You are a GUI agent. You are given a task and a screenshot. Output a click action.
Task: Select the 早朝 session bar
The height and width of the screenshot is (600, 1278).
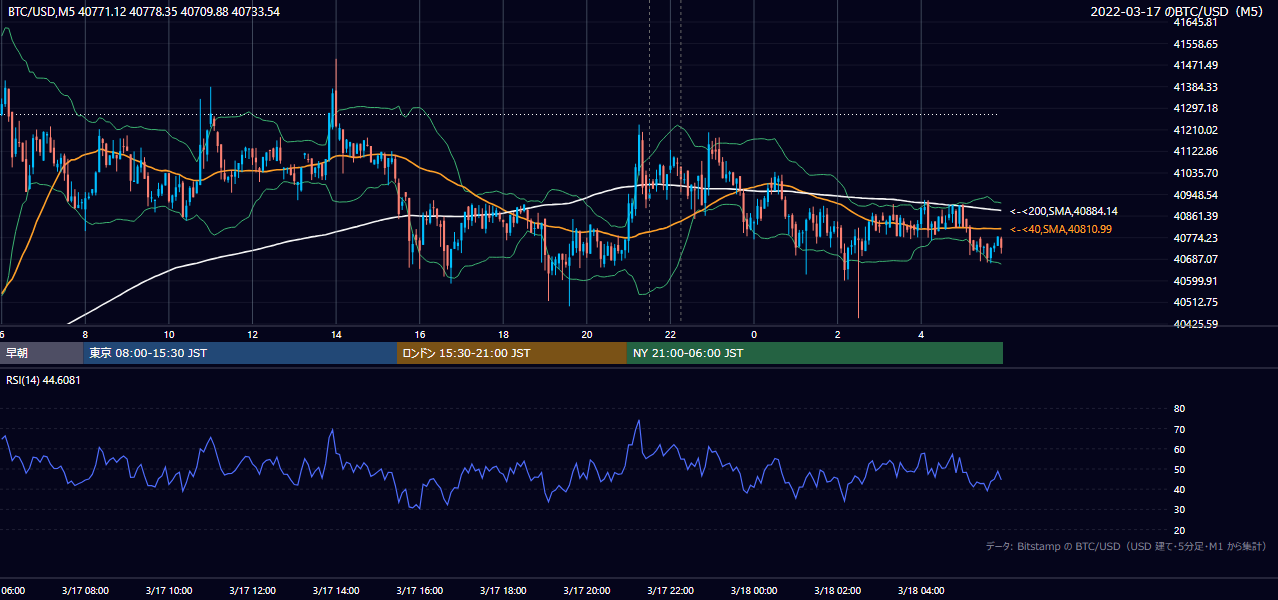coord(42,353)
